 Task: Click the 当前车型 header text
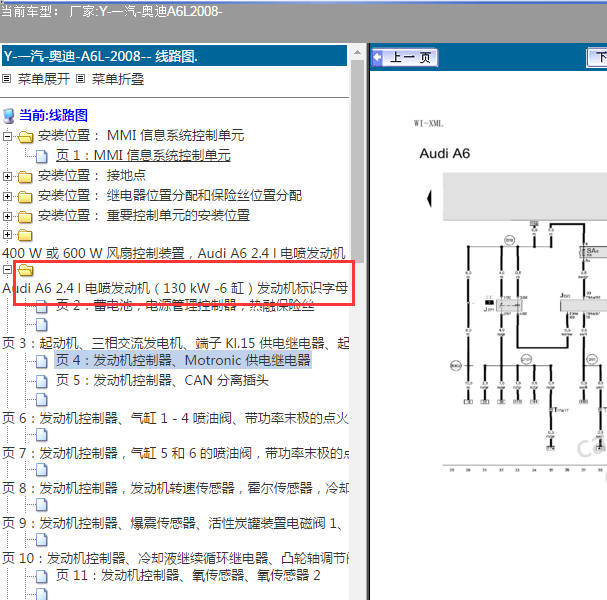(111, 11)
